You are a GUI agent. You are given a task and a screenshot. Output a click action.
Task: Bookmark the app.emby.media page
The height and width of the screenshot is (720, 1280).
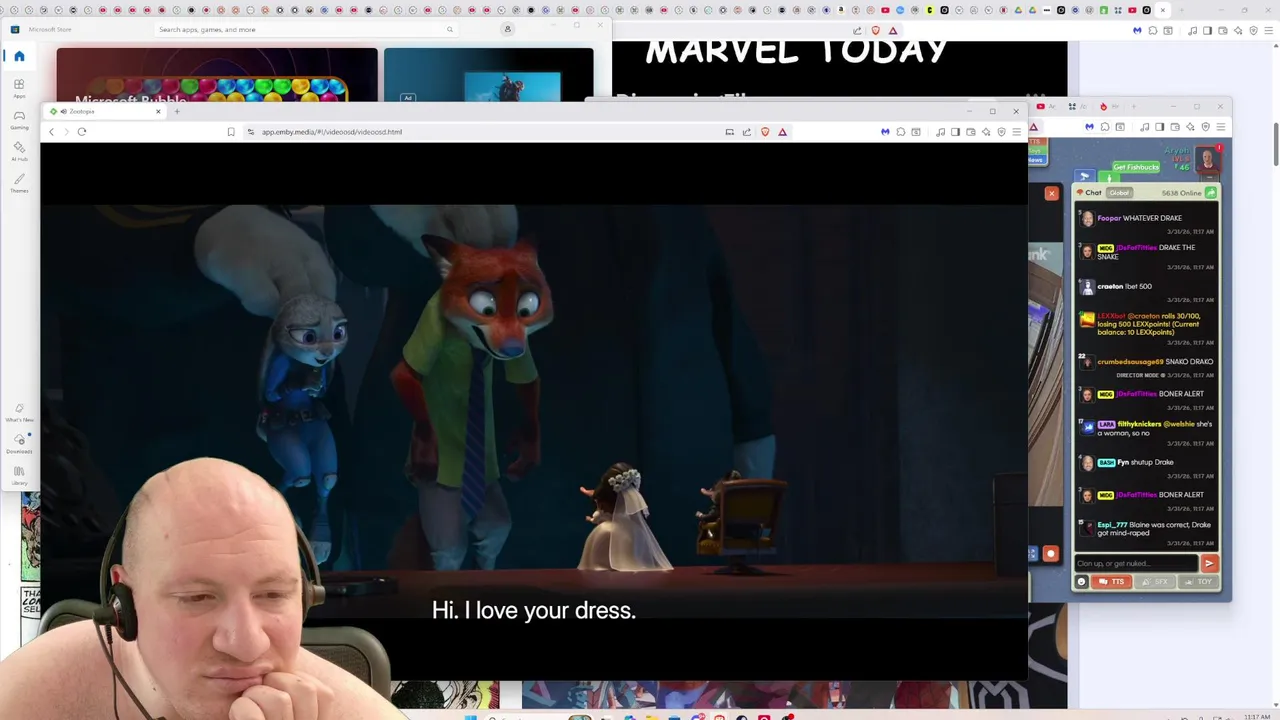tap(231, 132)
